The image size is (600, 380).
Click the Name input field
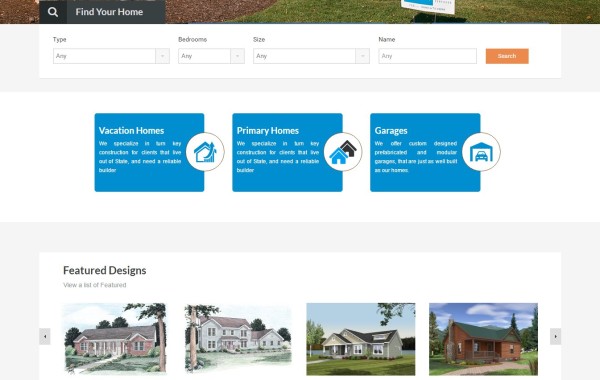pos(427,56)
